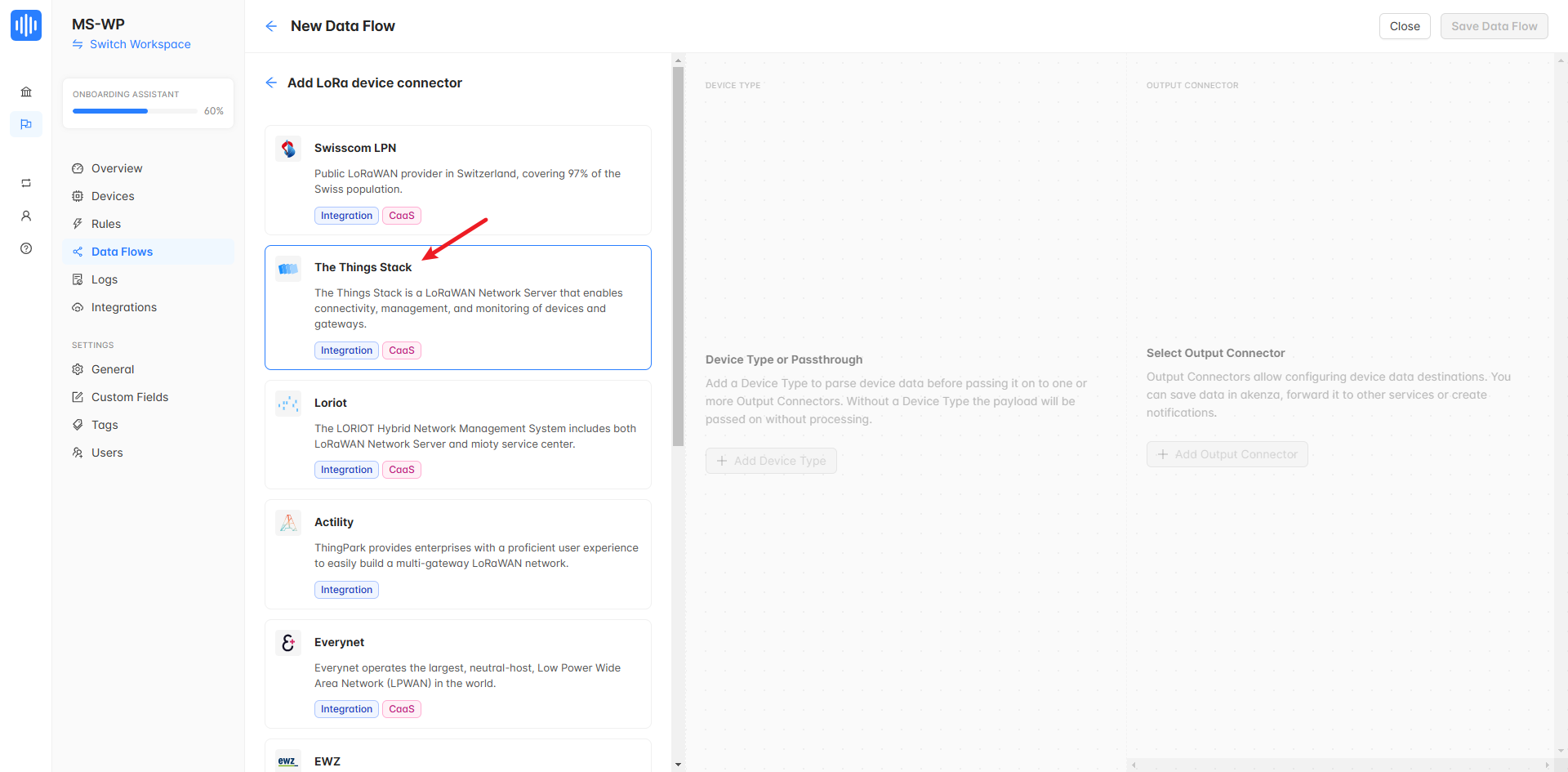The width and height of the screenshot is (1568, 772).
Task: Open Custom Fields settings
Action: [x=148, y=397]
